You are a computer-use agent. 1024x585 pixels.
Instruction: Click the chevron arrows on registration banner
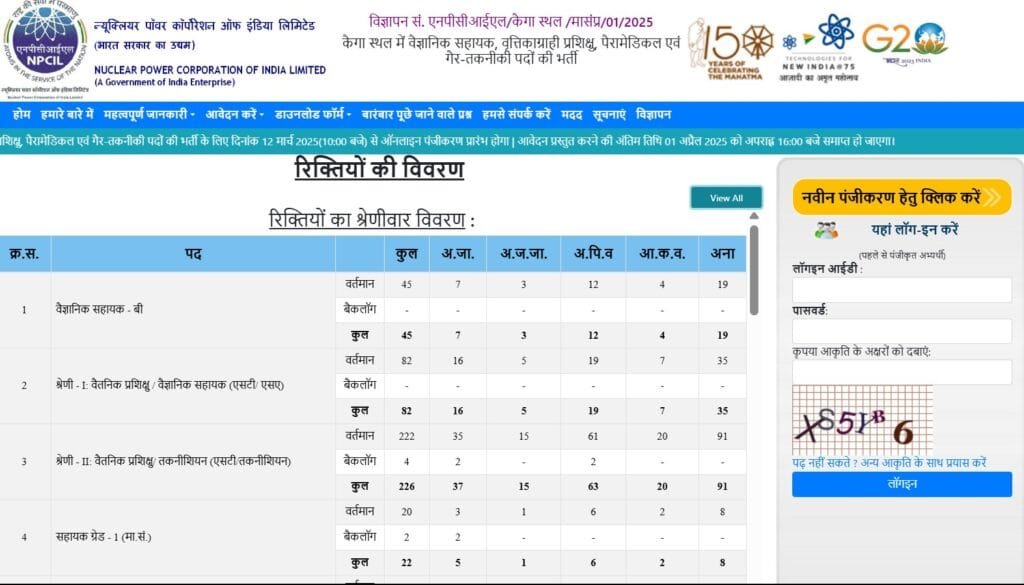coord(992,198)
